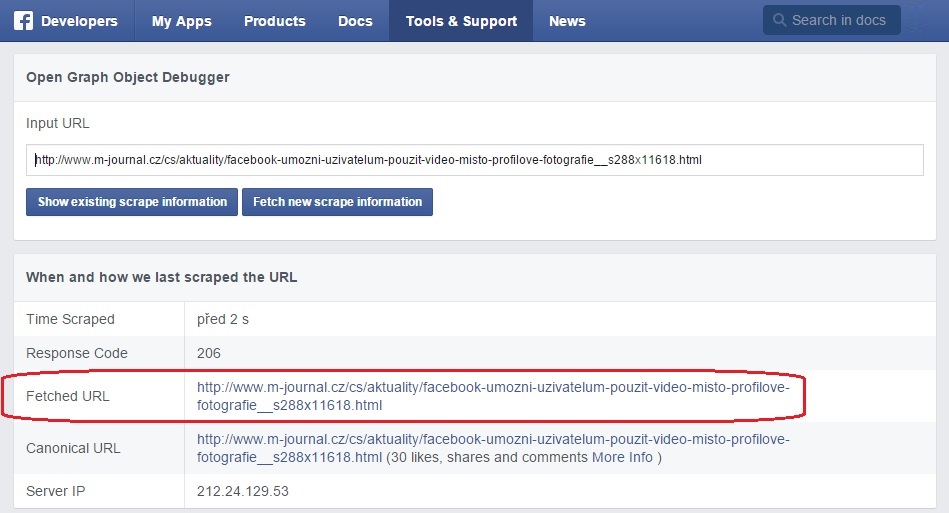Open the My Apps menu
This screenshot has height=513, width=949.
(x=182, y=21)
